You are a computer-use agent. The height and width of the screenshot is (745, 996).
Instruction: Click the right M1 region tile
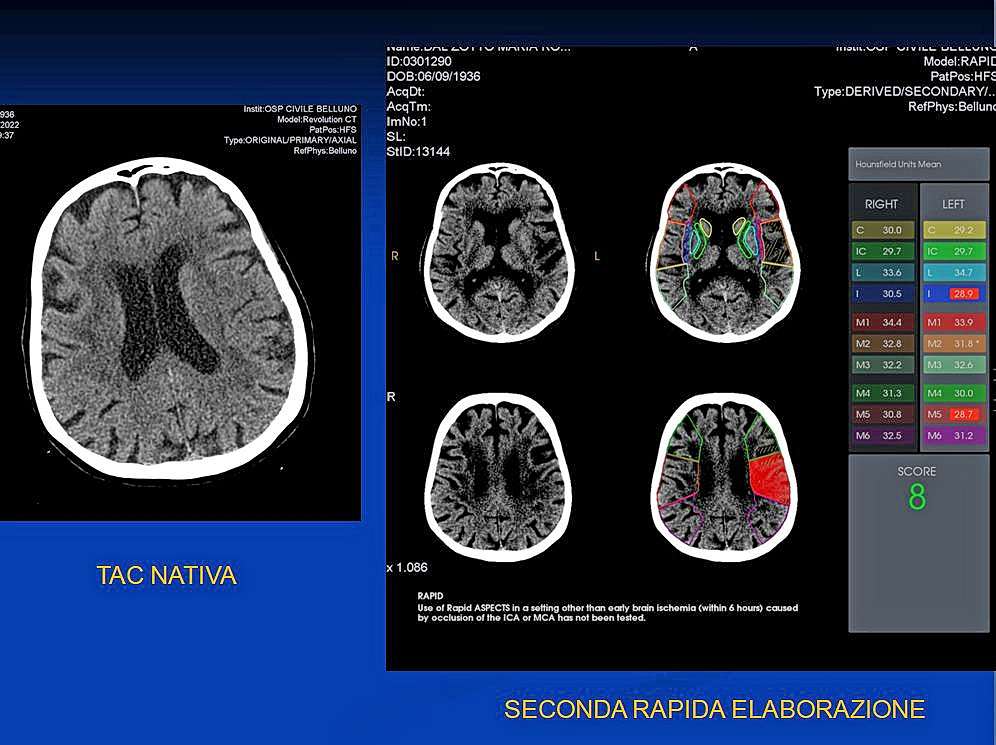click(x=882, y=323)
